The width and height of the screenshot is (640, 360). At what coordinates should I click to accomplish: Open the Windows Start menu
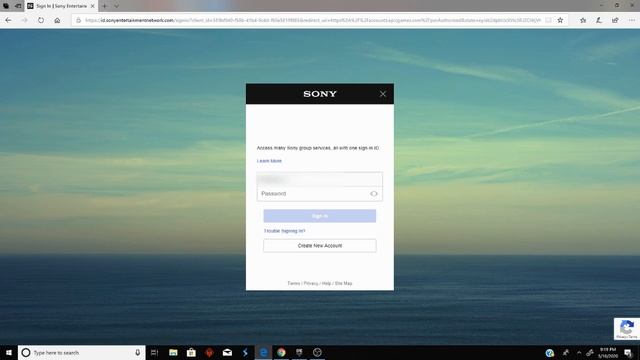pyautogui.click(x=9, y=353)
